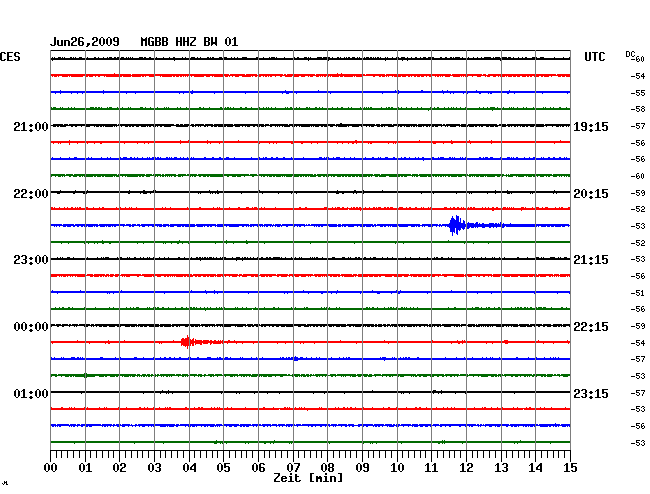Select the 22:00 local time label
Screen dimensions: 650x494
pyautogui.click(x=31, y=194)
